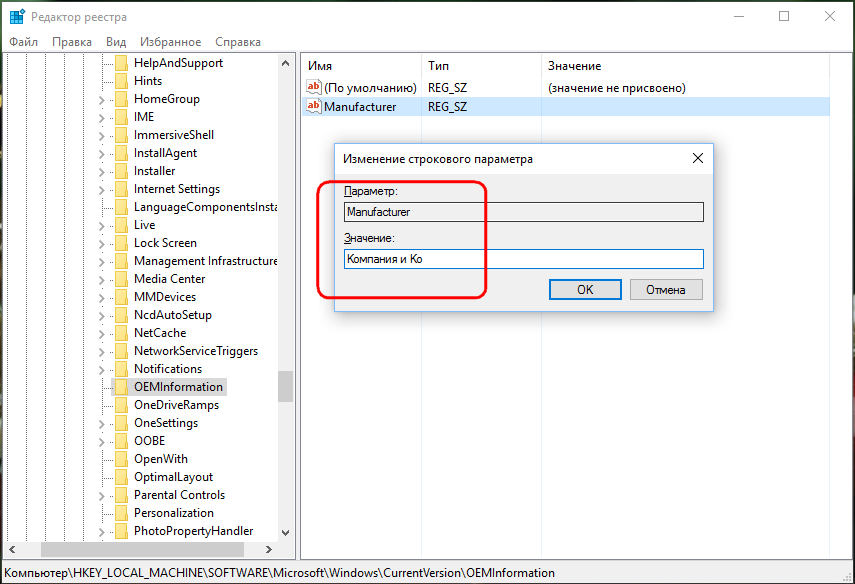Expand the MMDevices key
Screen dimensions: 855x584
pos(101,298)
